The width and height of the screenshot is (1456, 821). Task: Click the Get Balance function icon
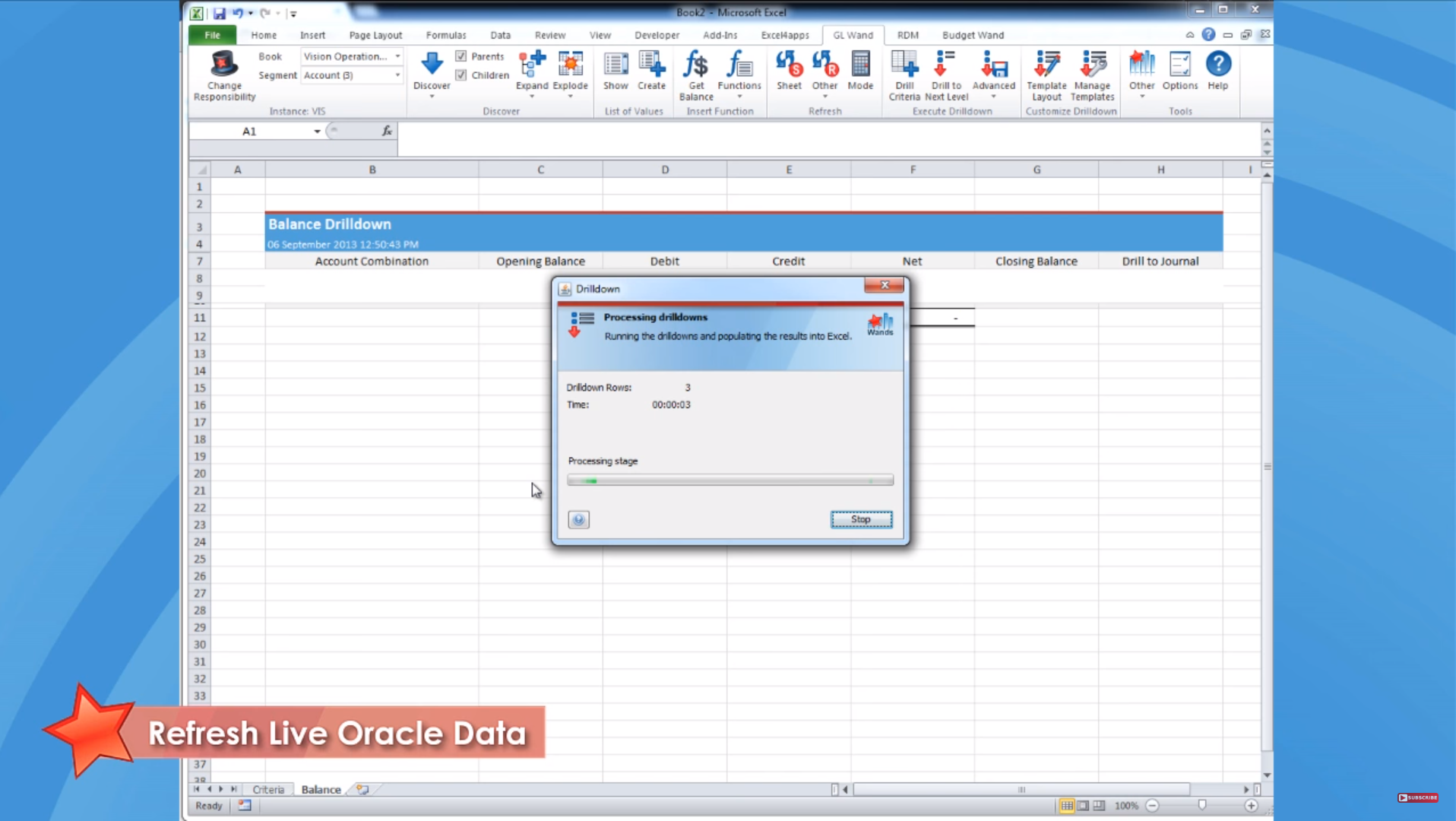696,64
